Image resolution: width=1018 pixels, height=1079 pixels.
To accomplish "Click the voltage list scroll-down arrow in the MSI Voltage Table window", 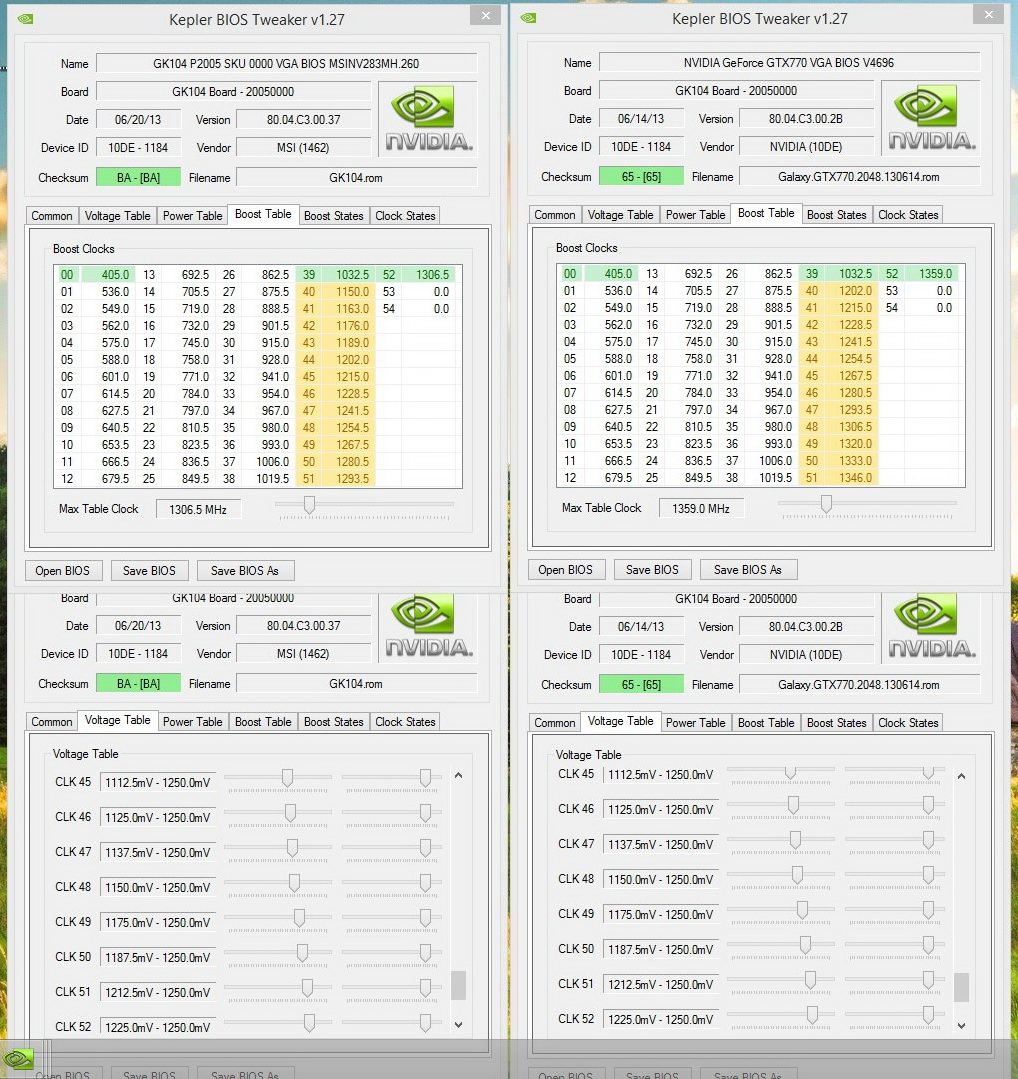I will point(458,1025).
